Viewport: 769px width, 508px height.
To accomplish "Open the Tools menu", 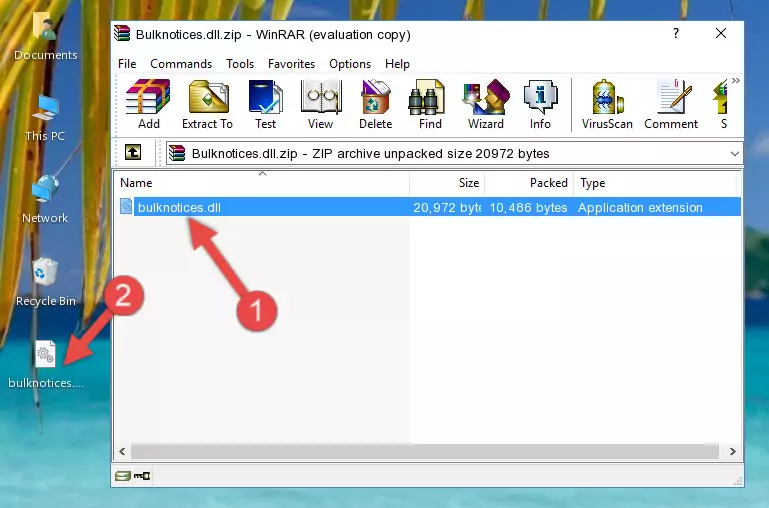I will click(240, 64).
